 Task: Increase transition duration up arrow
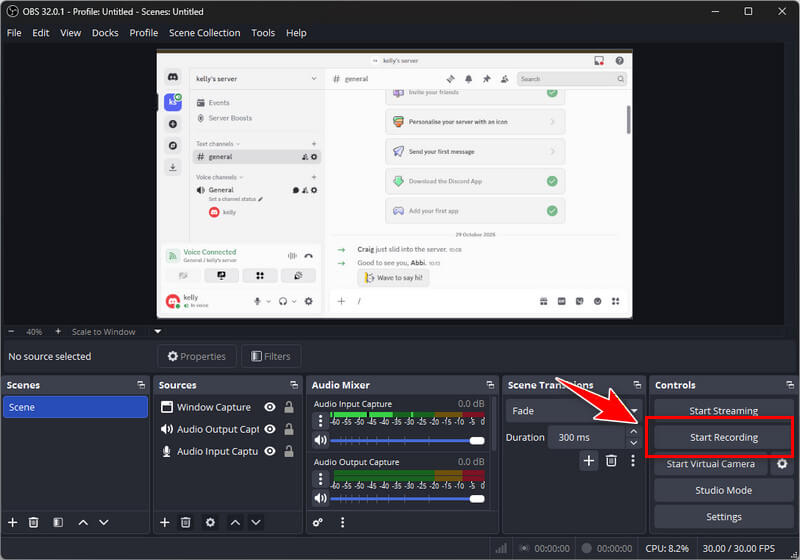coord(634,431)
